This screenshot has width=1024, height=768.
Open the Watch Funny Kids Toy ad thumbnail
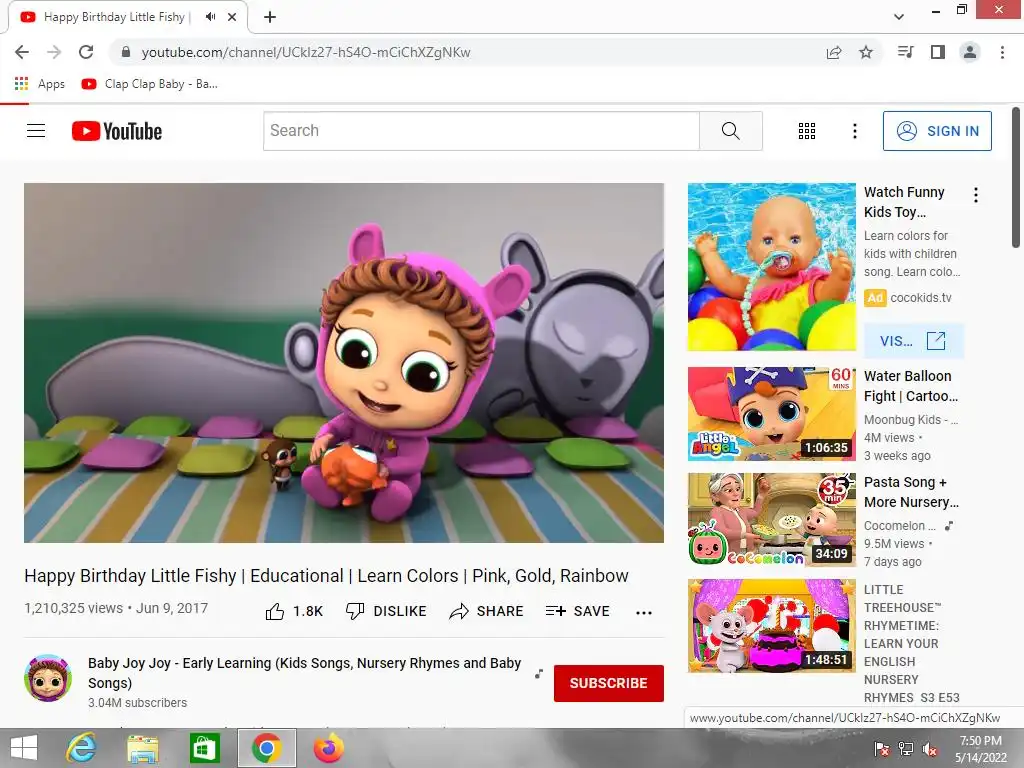pos(771,266)
